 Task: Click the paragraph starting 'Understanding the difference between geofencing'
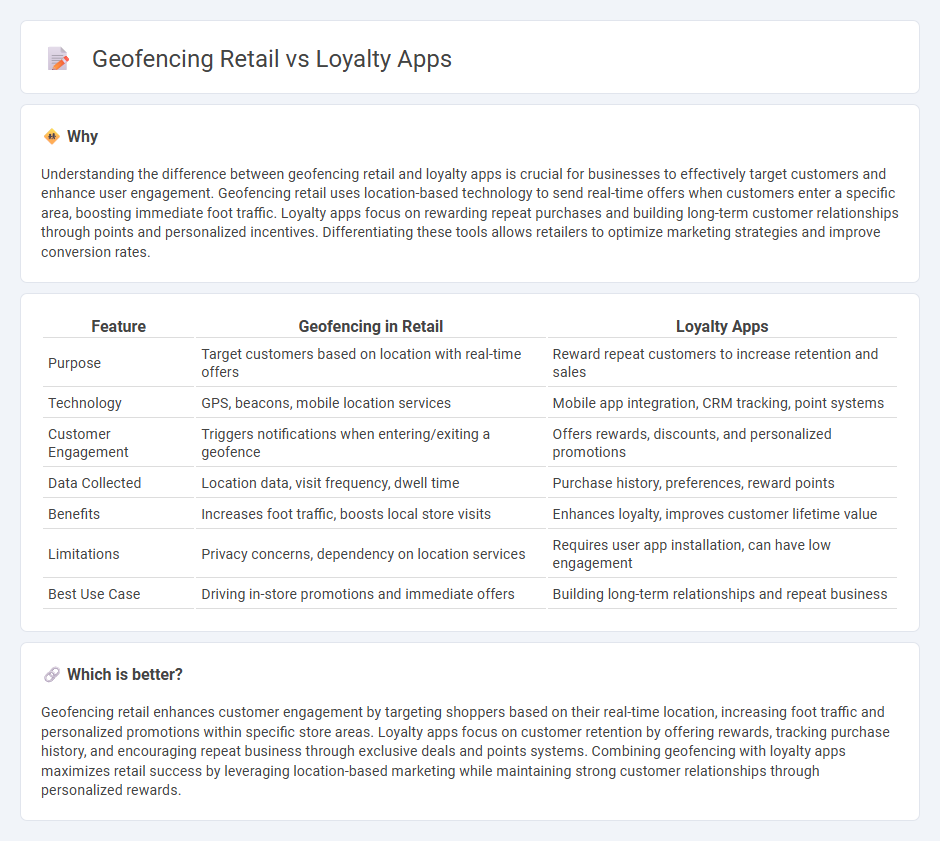pyautogui.click(x=469, y=213)
